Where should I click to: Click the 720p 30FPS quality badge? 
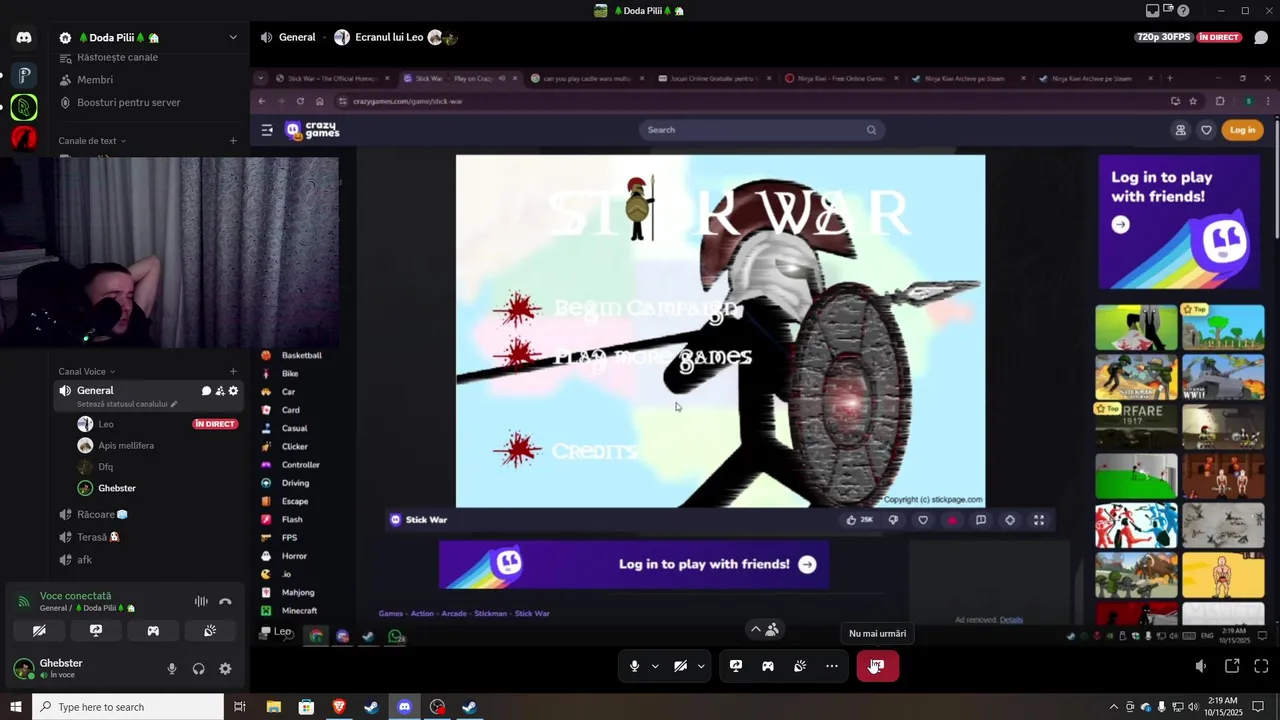(1162, 37)
